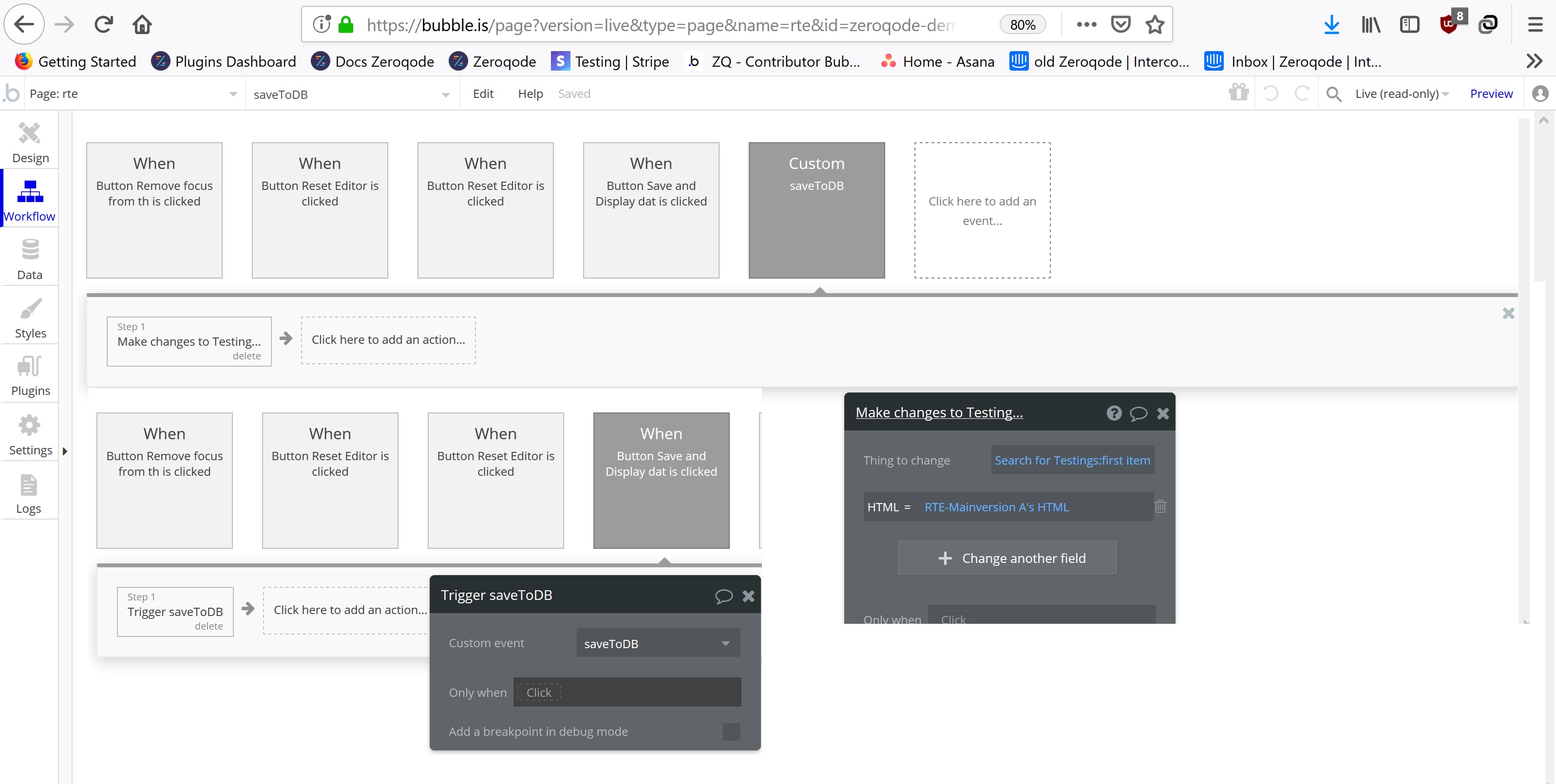Open help for Make changes to Testing
Image resolution: width=1556 pixels, height=784 pixels.
tap(1114, 413)
